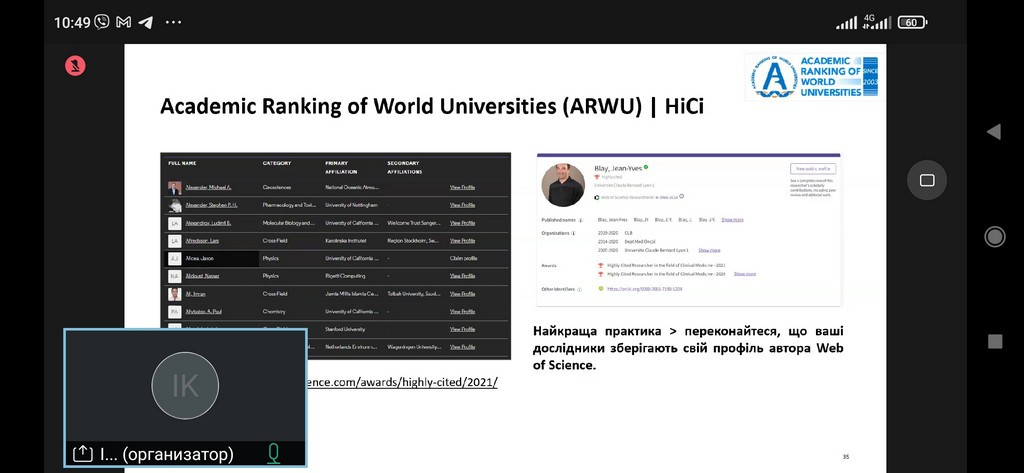Viewport: 1024px width, 473px height.
Task: Tap the Android home circle button
Action: coord(995,236)
